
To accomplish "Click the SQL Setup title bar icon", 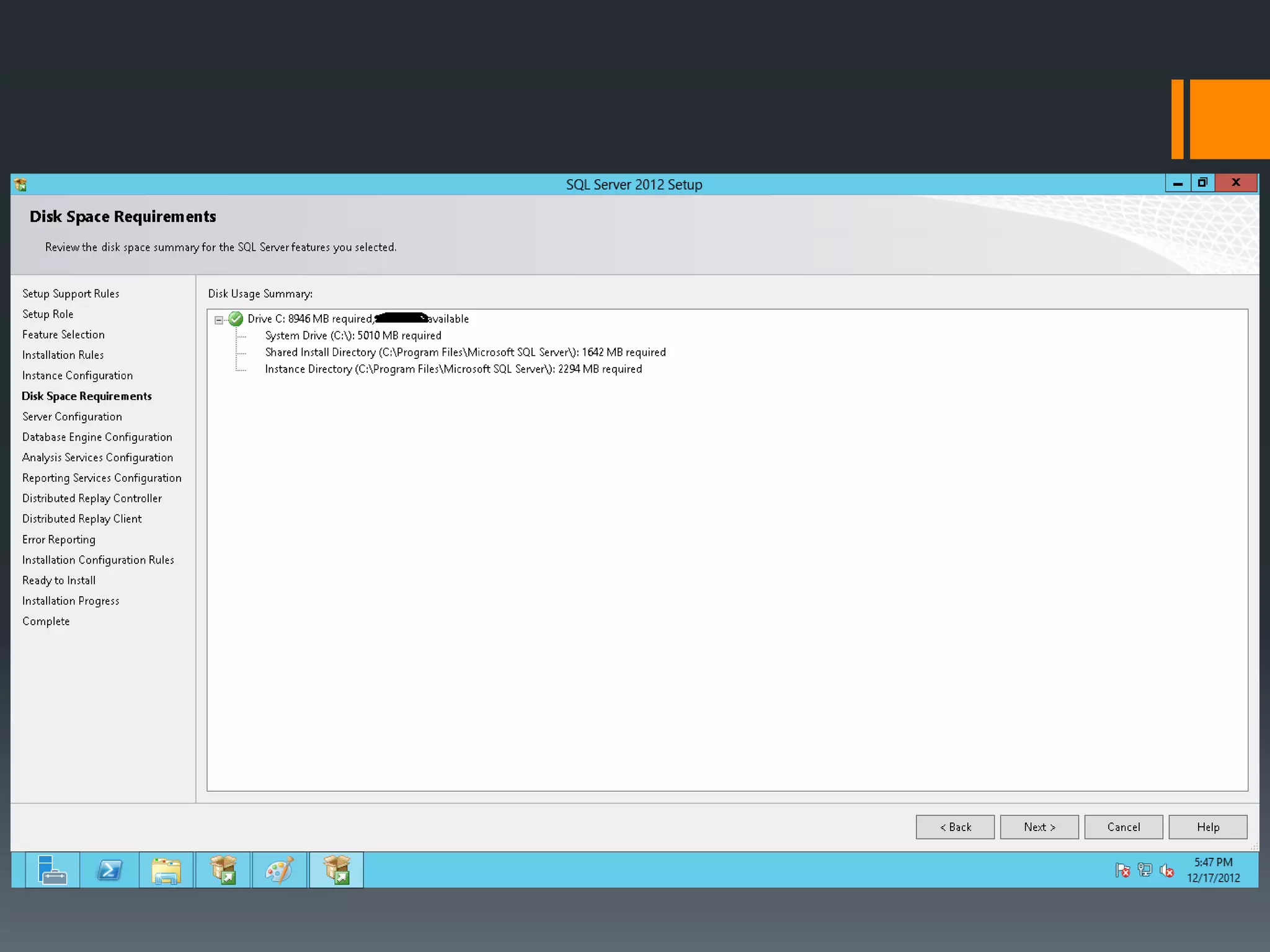I will [20, 184].
